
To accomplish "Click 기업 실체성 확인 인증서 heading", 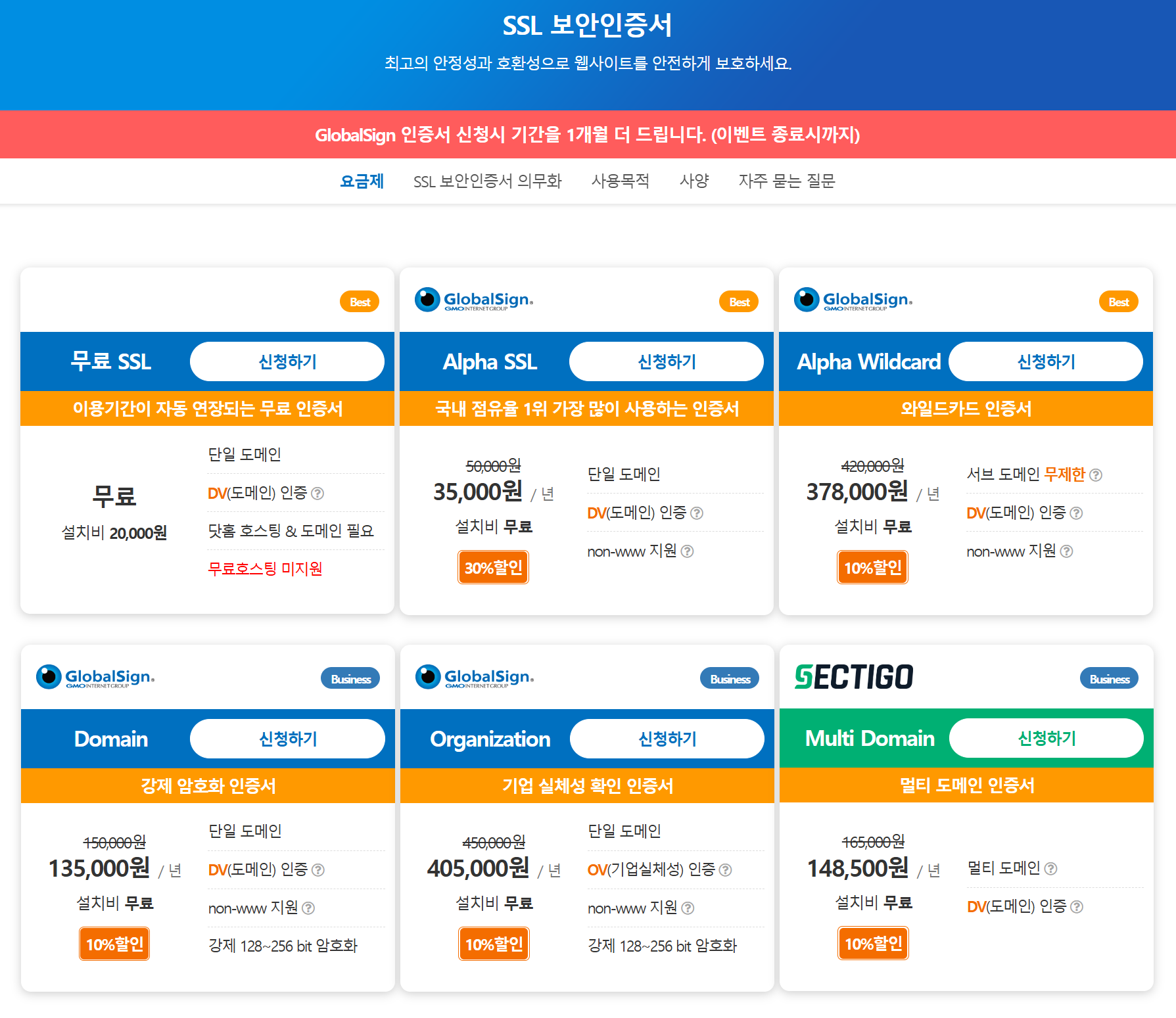I will click(588, 786).
